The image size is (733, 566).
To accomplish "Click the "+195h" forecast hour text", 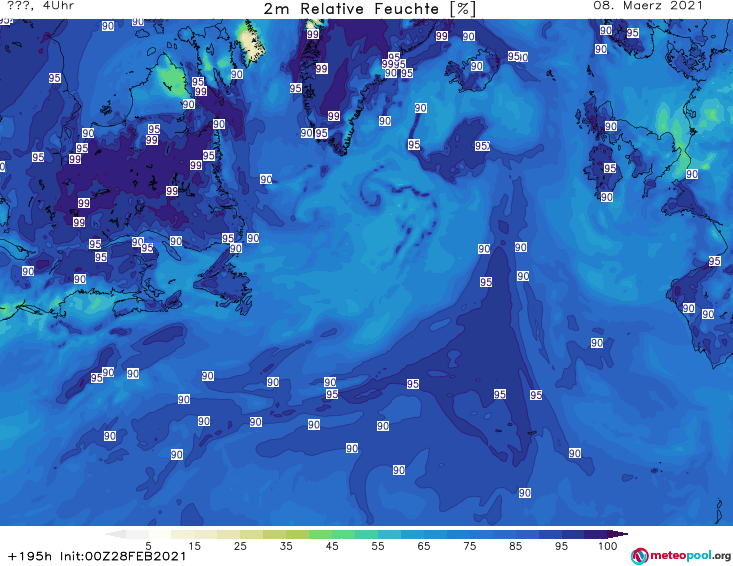I will tap(30, 556).
